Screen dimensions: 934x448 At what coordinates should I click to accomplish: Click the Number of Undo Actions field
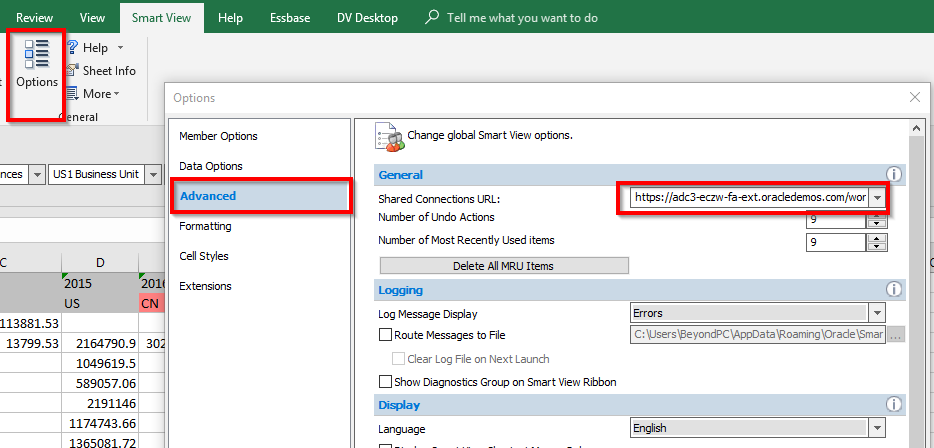pos(835,219)
